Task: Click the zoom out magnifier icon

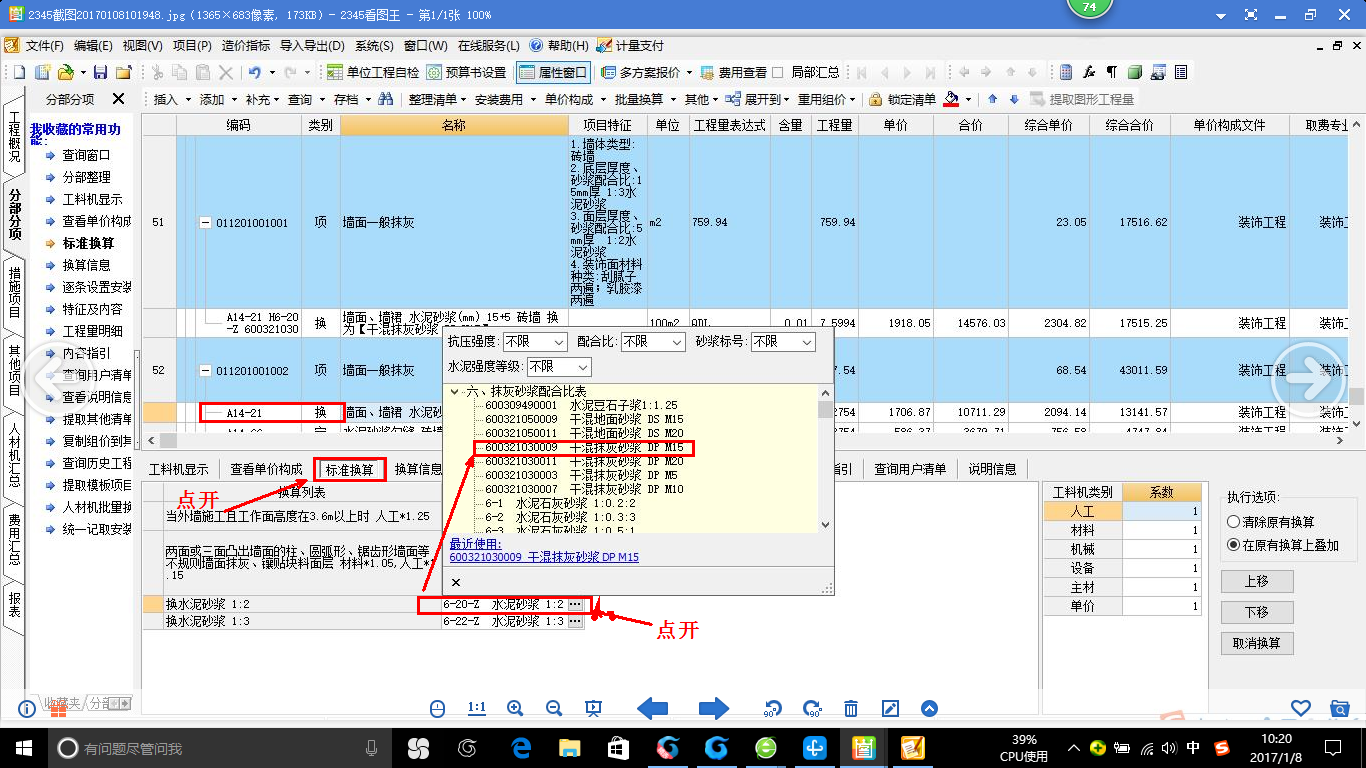Action: (x=554, y=708)
